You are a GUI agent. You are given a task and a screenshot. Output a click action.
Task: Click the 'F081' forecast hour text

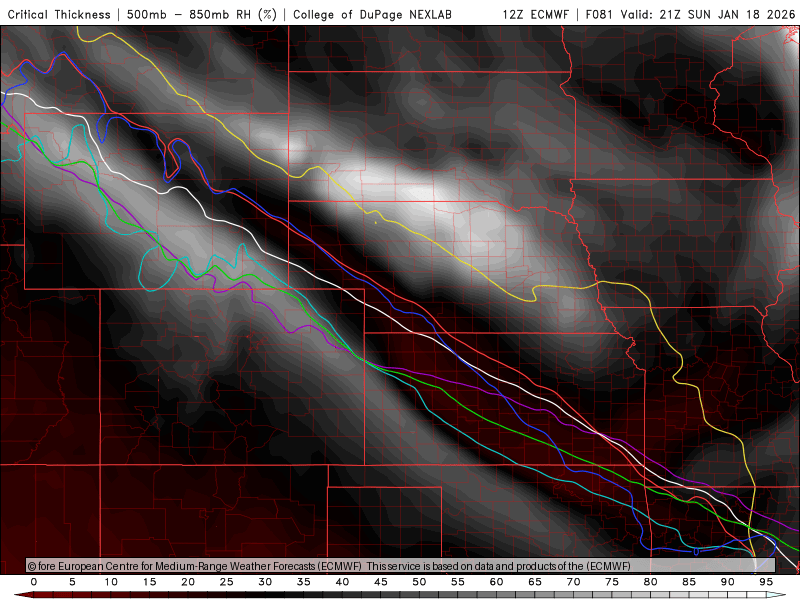click(599, 14)
